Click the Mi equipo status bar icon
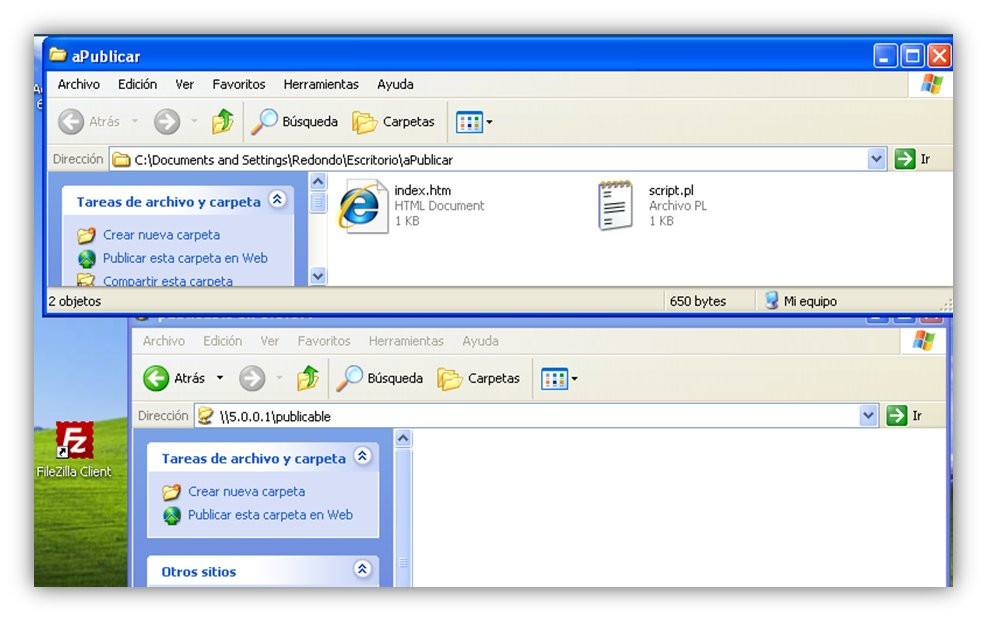The width and height of the screenshot is (987, 621). pyautogui.click(x=772, y=300)
